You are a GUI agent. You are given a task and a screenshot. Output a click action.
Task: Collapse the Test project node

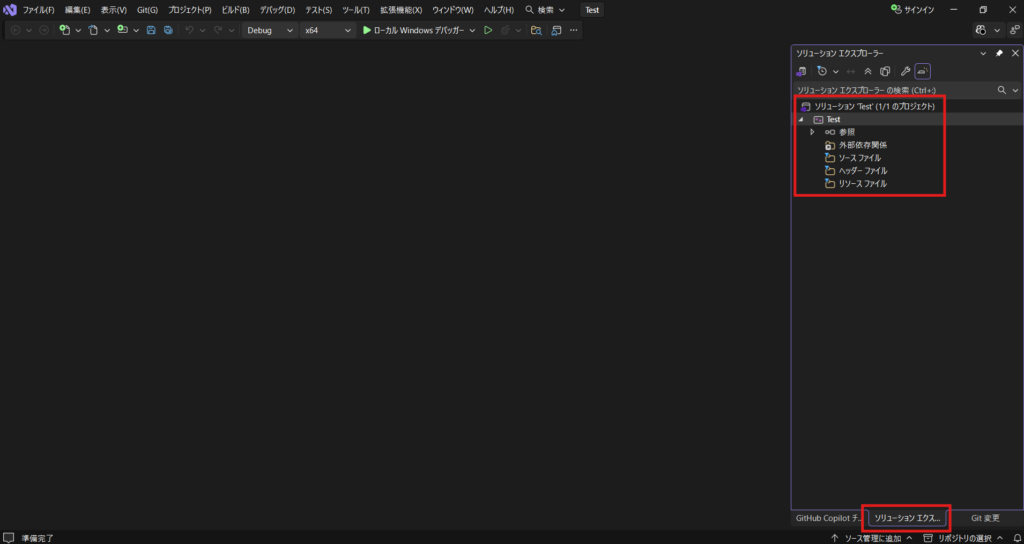(800, 119)
